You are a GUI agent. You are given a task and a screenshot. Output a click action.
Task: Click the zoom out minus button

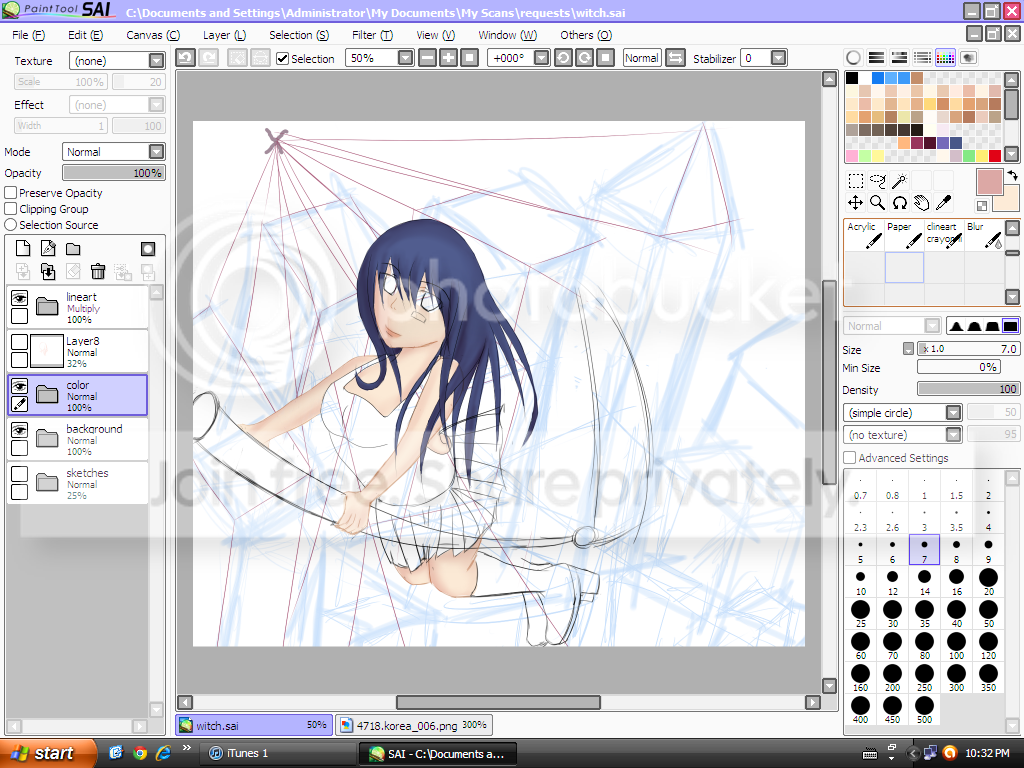(x=427, y=58)
